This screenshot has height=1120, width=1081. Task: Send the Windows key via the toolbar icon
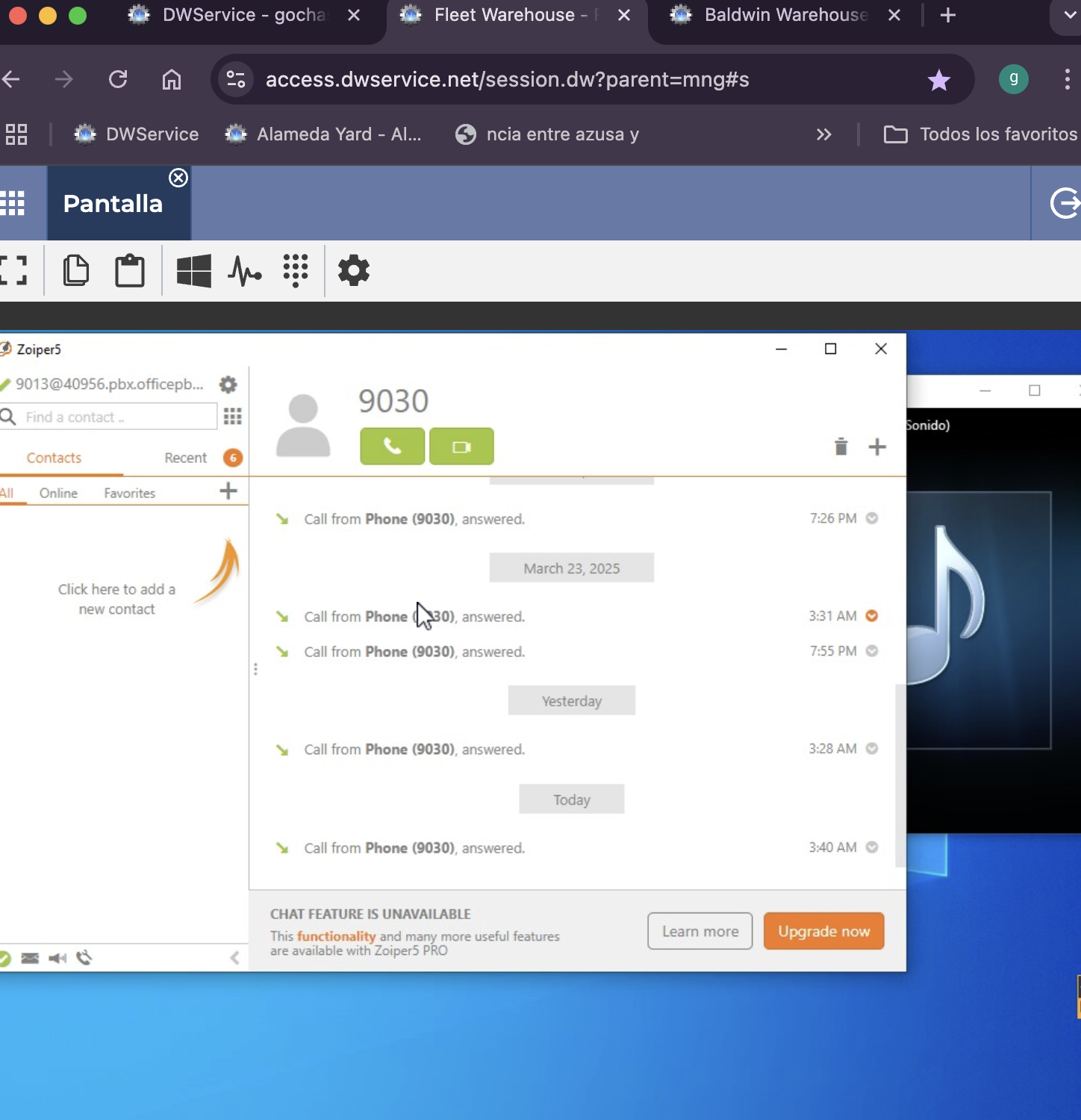[x=193, y=270]
